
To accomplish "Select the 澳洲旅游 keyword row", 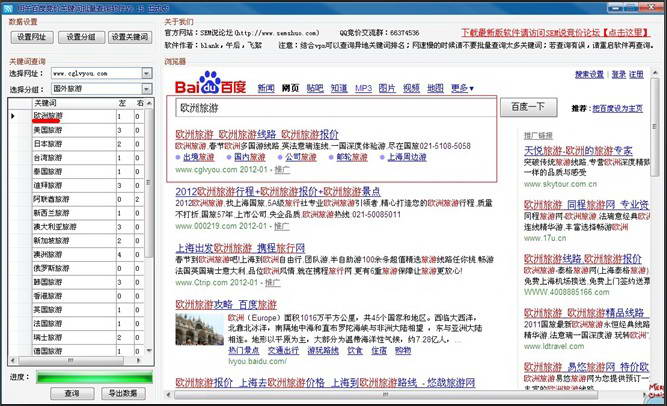I will point(77,254).
